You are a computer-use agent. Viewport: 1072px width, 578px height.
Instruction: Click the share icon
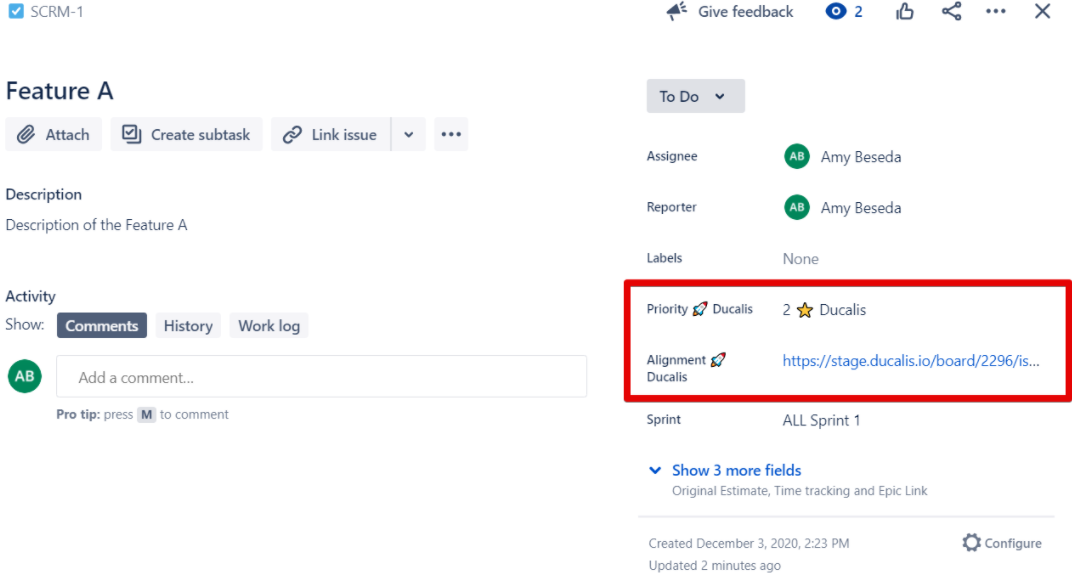tap(951, 12)
